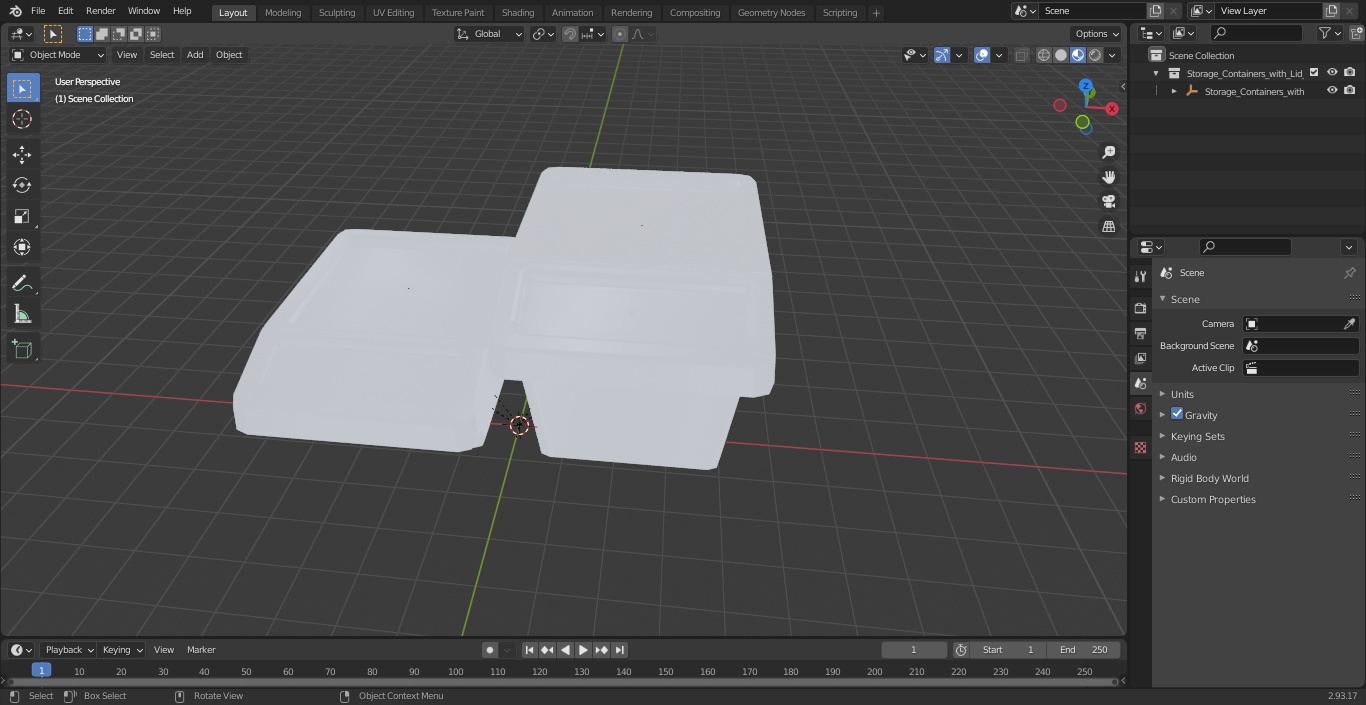Jump to the end frame
The image size is (1366, 705).
click(619, 650)
